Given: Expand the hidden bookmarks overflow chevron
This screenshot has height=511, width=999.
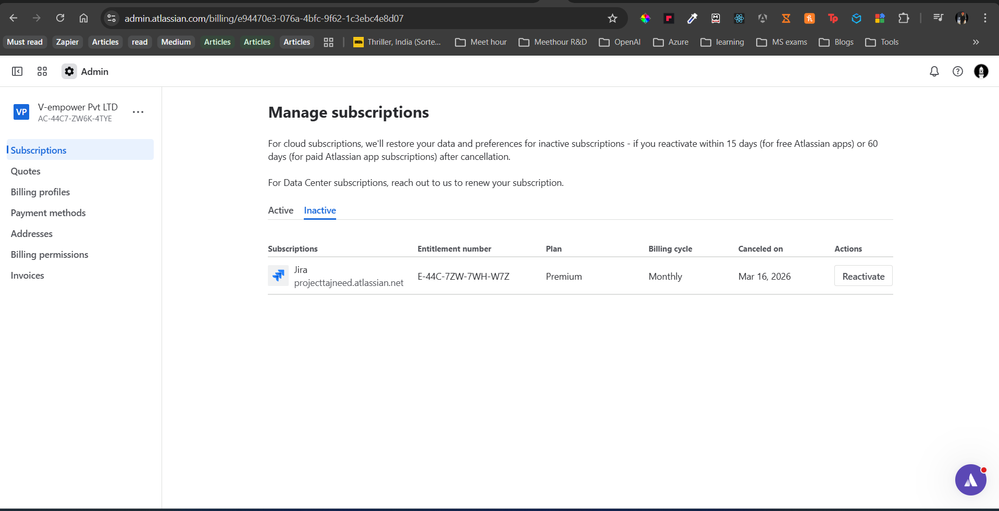Looking at the screenshot, I should point(976,42).
